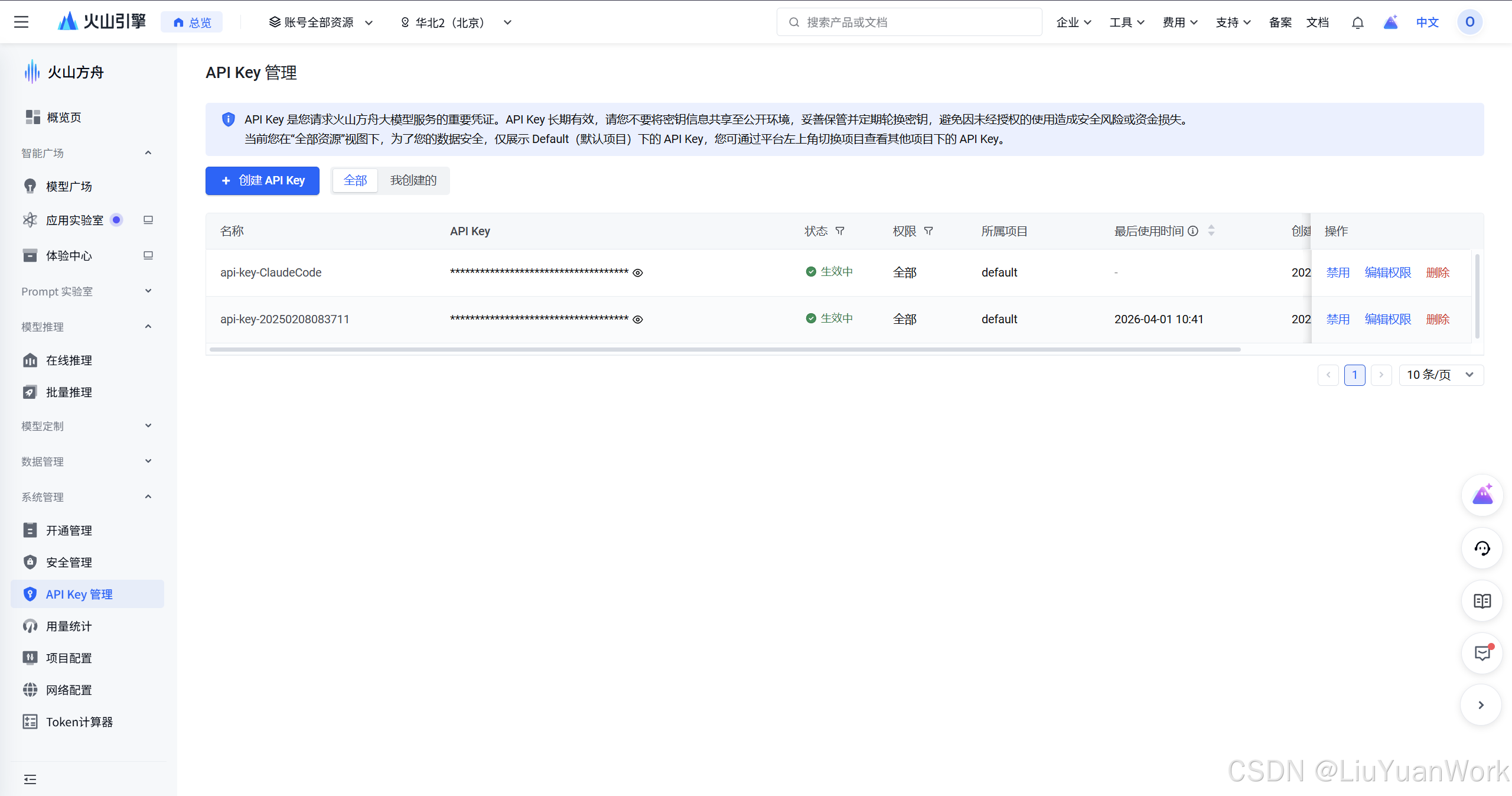Image resolution: width=1512 pixels, height=796 pixels.
Task: Open the Token计算器 in the sidebar
Action: [80, 722]
